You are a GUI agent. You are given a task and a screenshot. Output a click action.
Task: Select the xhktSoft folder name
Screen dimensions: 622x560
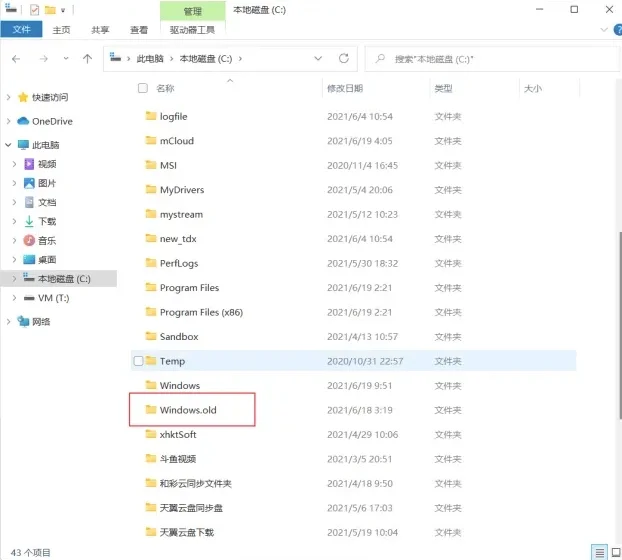178,435
